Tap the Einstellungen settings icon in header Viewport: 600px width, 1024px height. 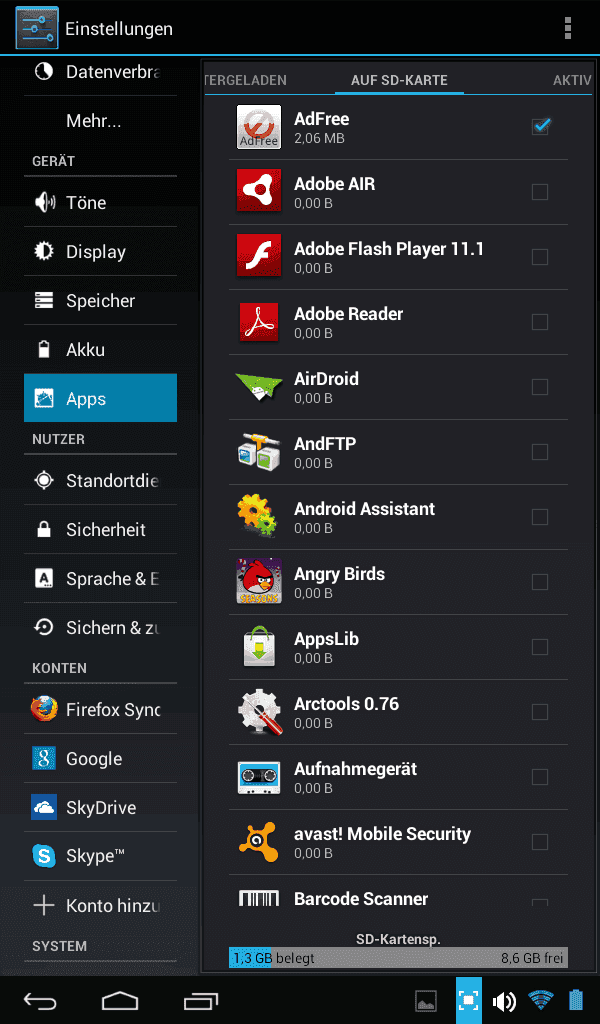click(37, 28)
